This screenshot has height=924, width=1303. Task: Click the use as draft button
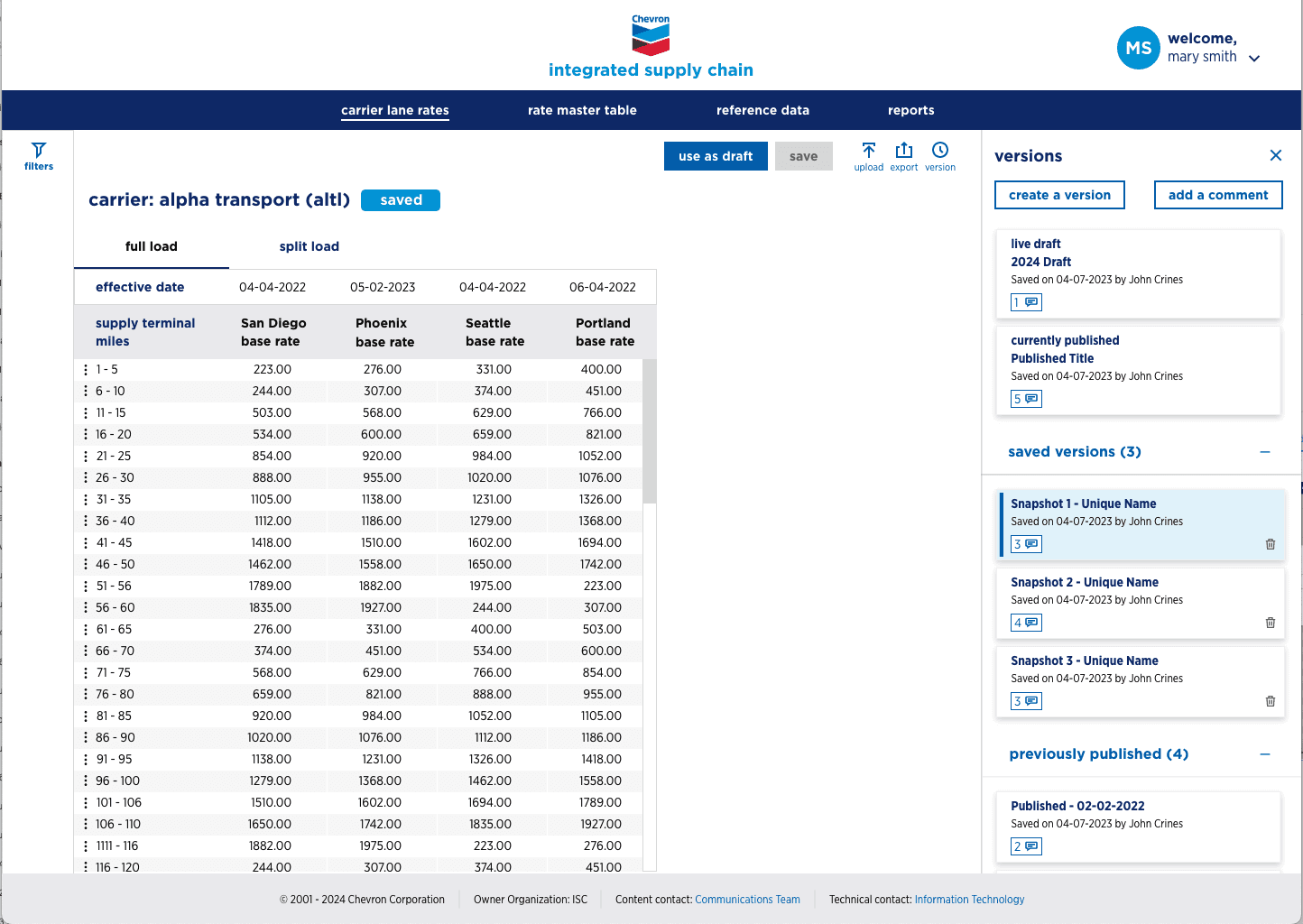tap(716, 156)
